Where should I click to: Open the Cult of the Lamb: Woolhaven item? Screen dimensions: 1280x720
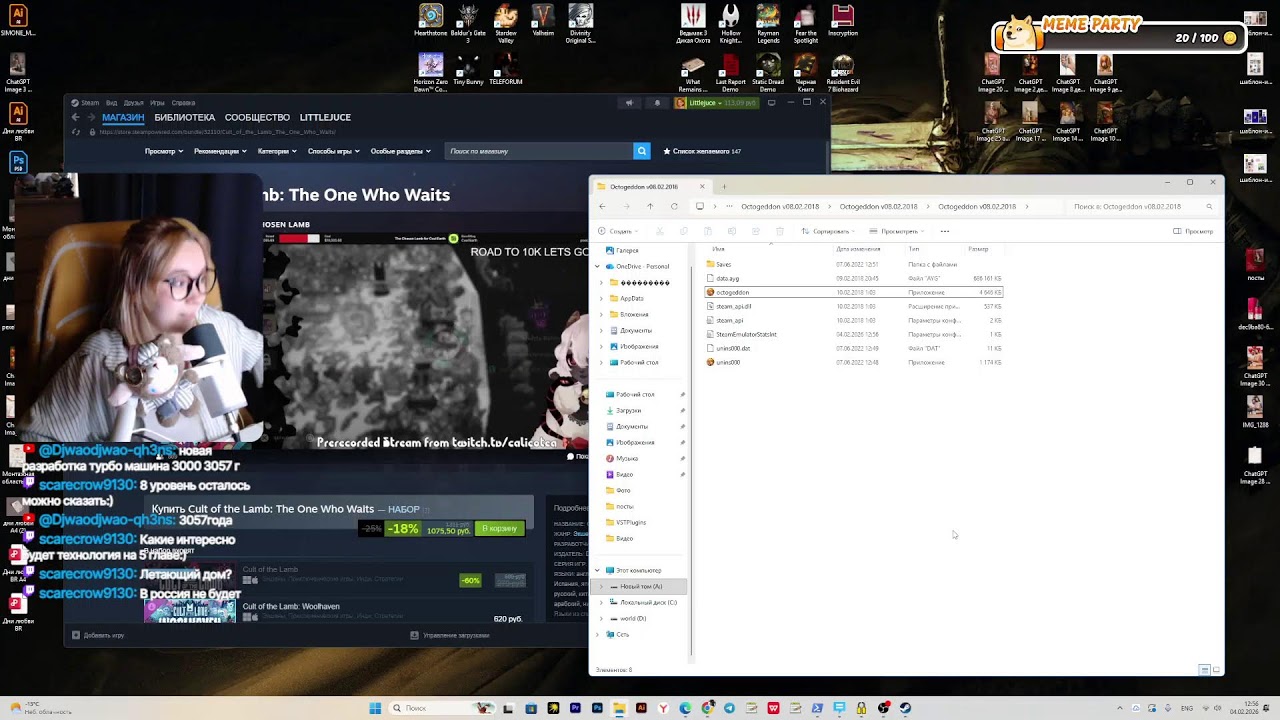tap(291, 606)
